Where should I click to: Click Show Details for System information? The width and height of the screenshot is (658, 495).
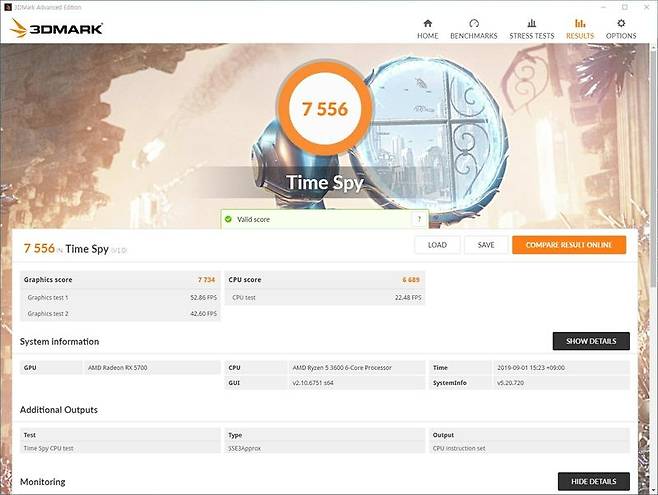[x=591, y=341]
